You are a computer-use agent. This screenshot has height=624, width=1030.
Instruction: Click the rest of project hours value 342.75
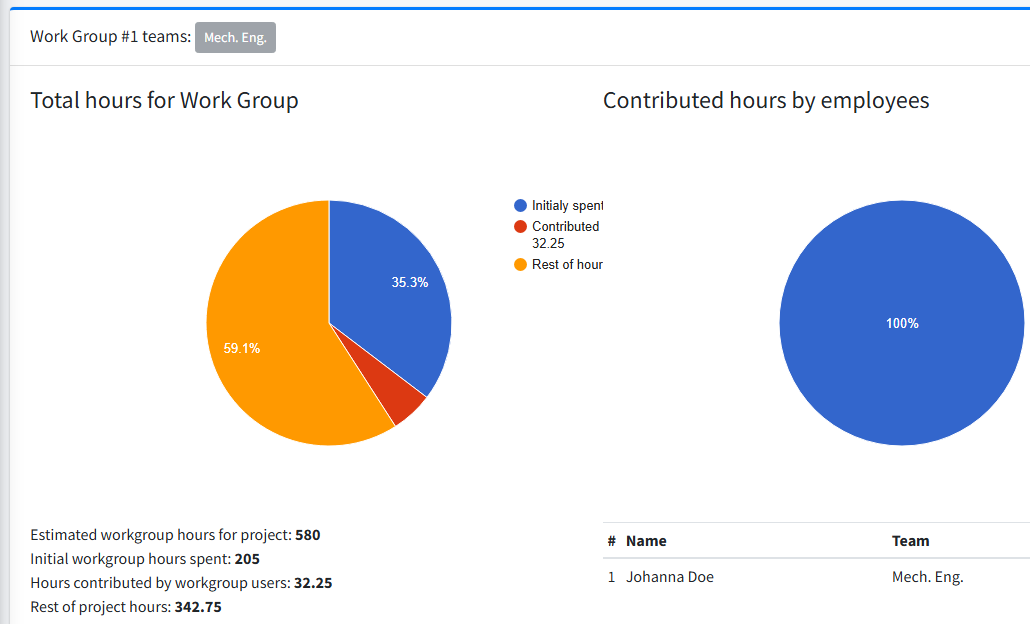click(198, 607)
